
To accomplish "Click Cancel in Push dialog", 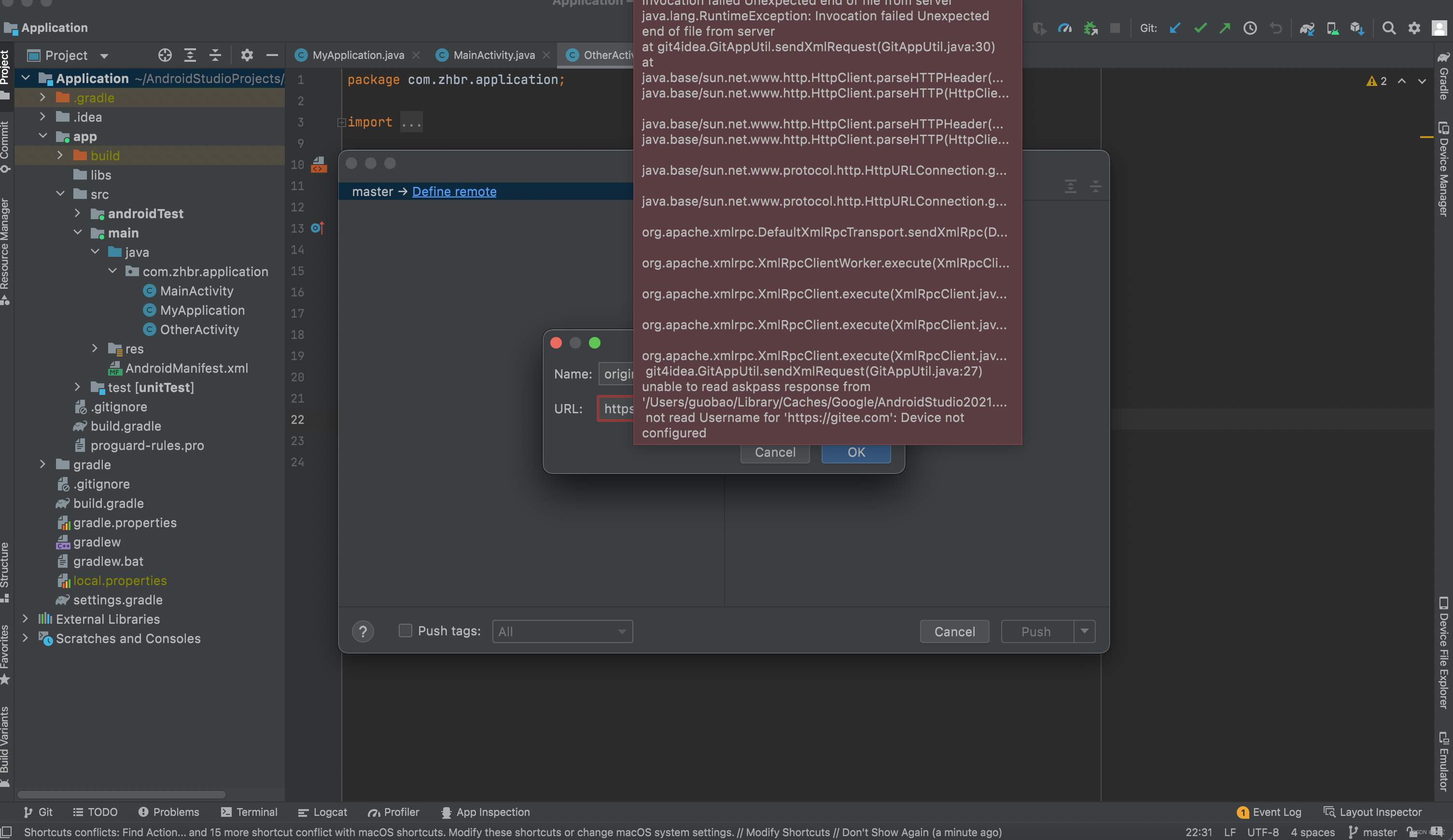I will coord(955,632).
